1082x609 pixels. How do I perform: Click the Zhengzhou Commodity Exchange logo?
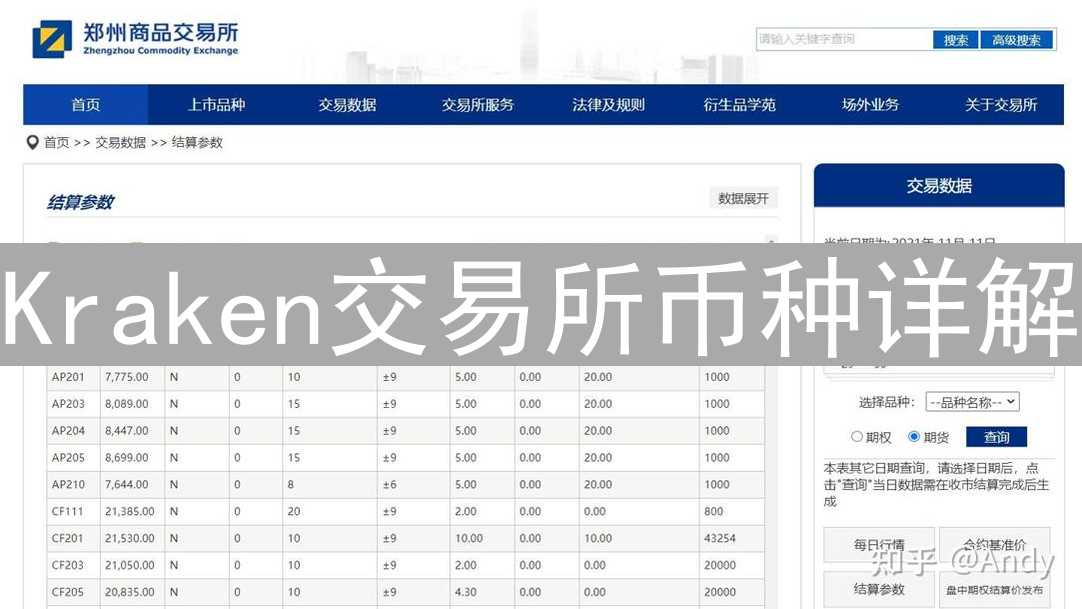pos(135,39)
